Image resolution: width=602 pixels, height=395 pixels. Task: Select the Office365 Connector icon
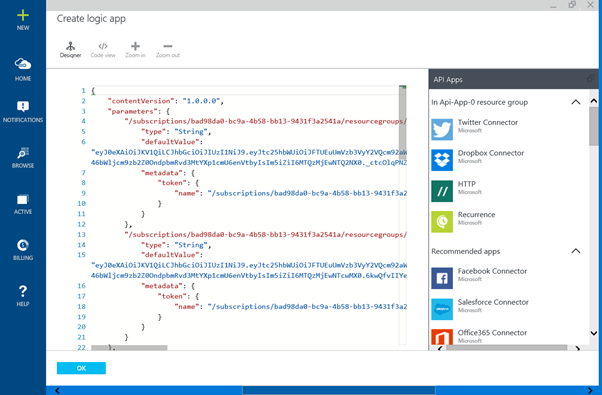pos(442,337)
